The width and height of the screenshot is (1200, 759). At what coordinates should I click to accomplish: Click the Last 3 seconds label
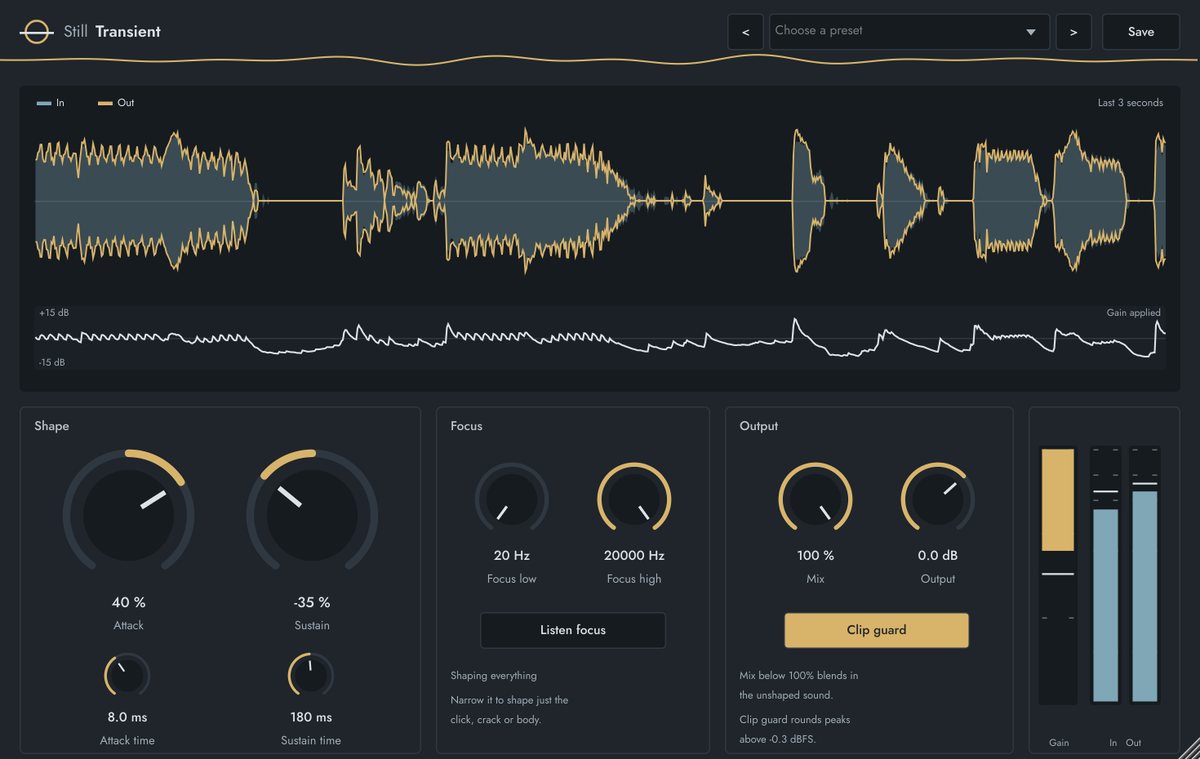1130,103
